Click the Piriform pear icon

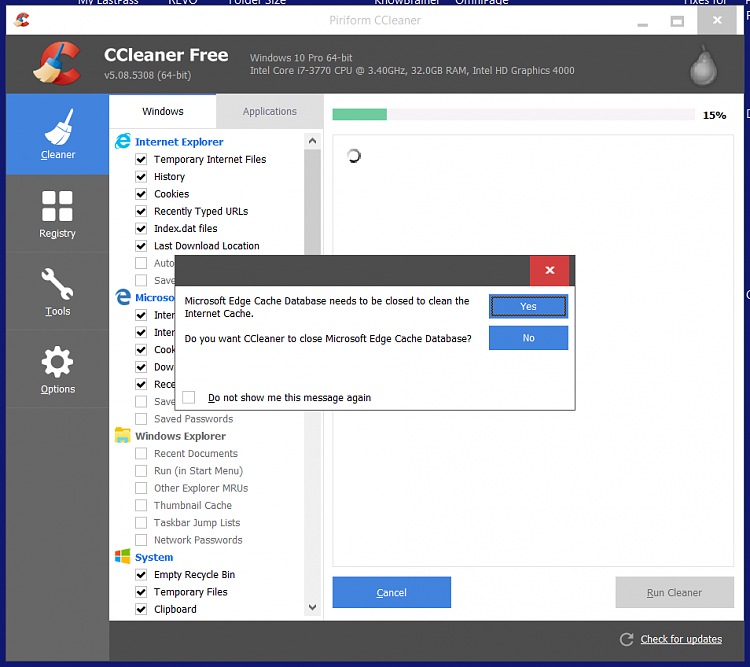[703, 66]
